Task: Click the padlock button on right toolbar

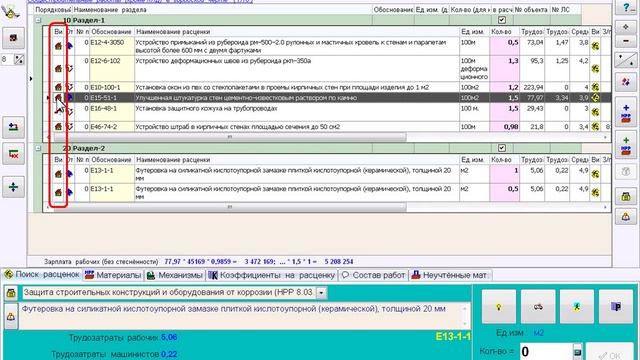Action: tap(626, 197)
